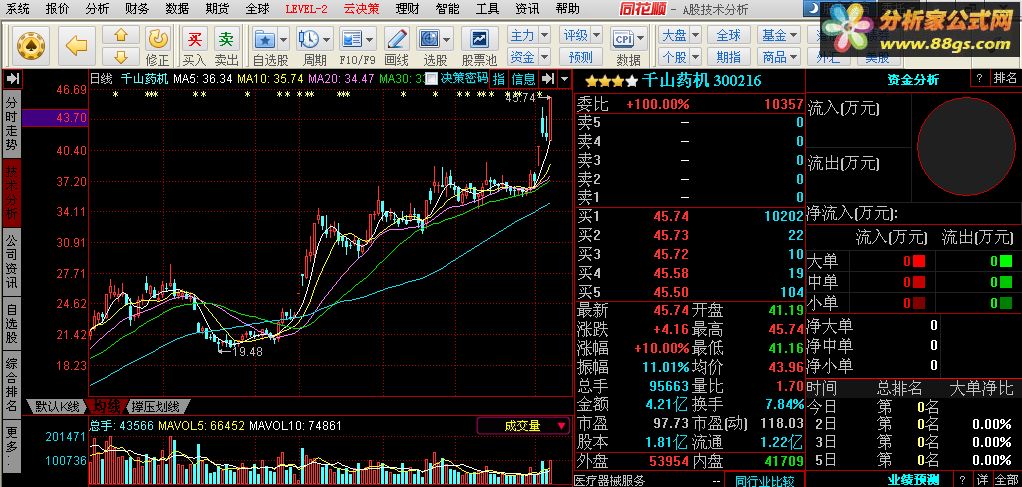Click the ? icon beside 业绩预测
This screenshot has width=1022, height=487.
(963, 479)
